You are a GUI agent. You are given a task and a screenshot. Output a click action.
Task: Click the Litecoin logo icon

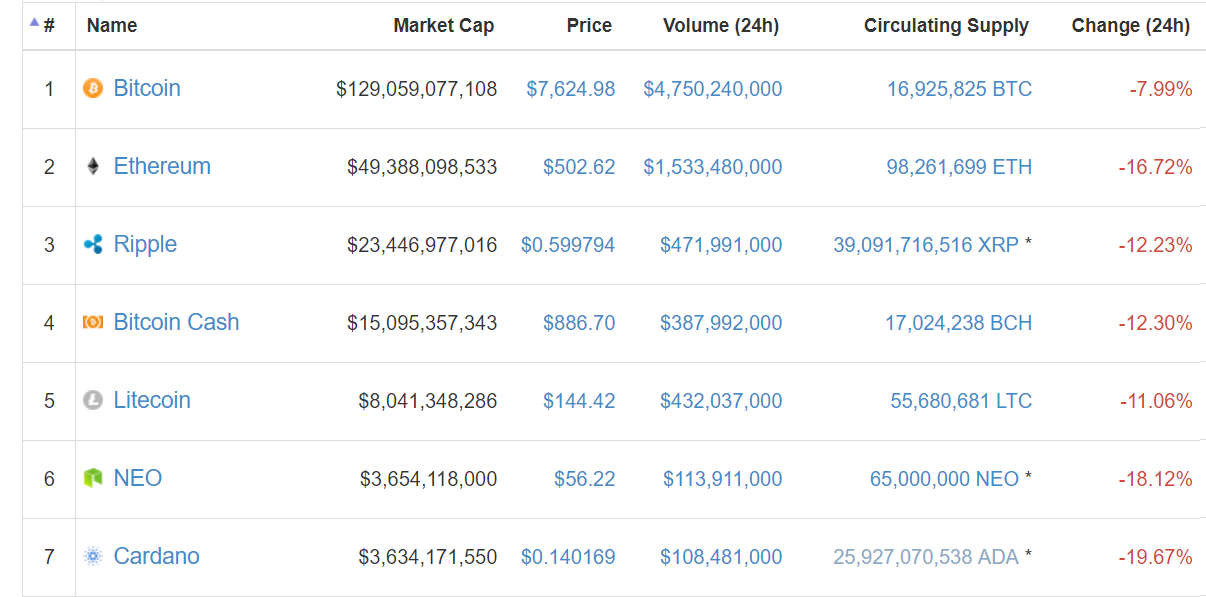[x=93, y=400]
